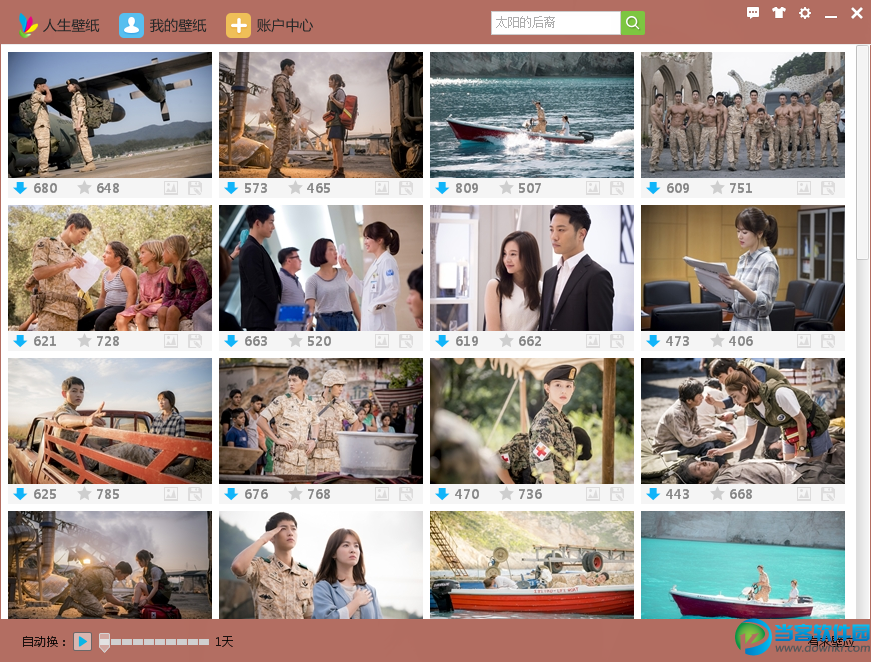
Task: Download the wallpaper with 443 downloads
Action: click(653, 494)
